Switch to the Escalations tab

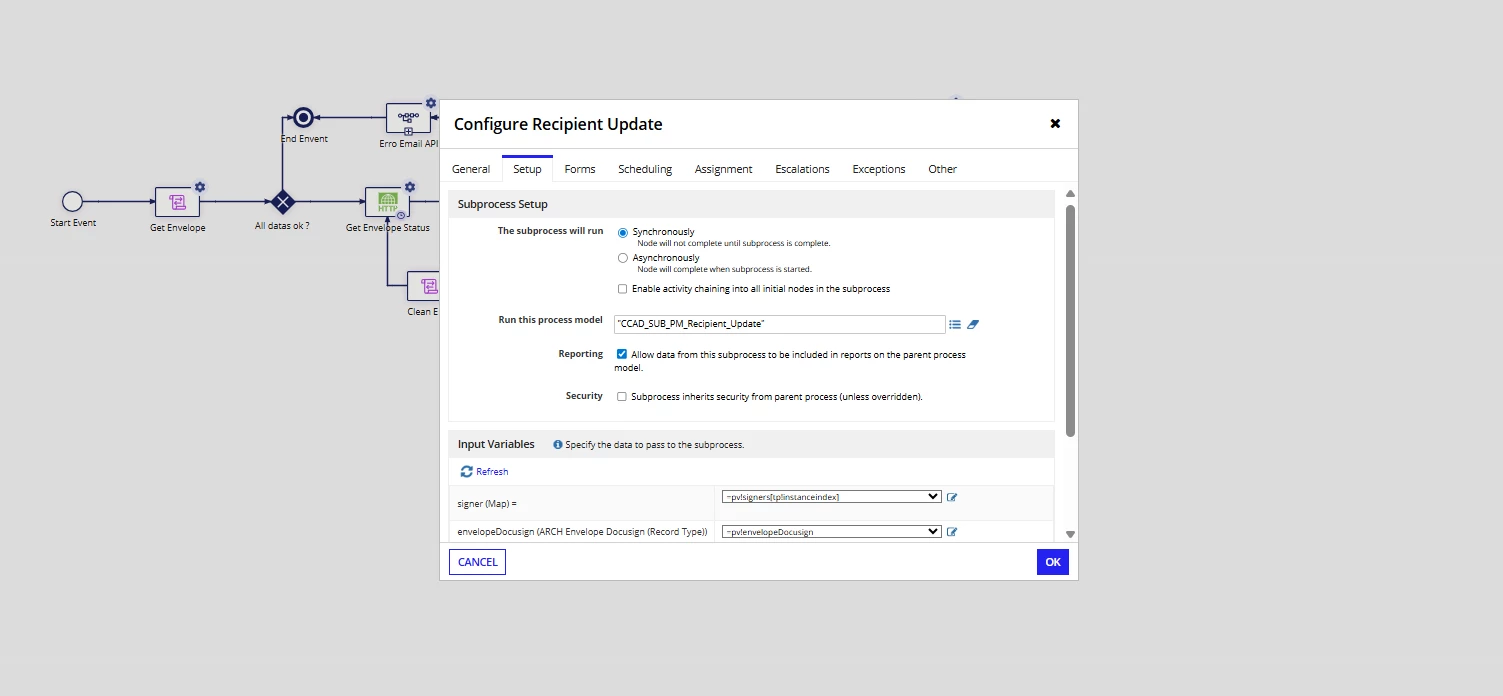click(802, 169)
